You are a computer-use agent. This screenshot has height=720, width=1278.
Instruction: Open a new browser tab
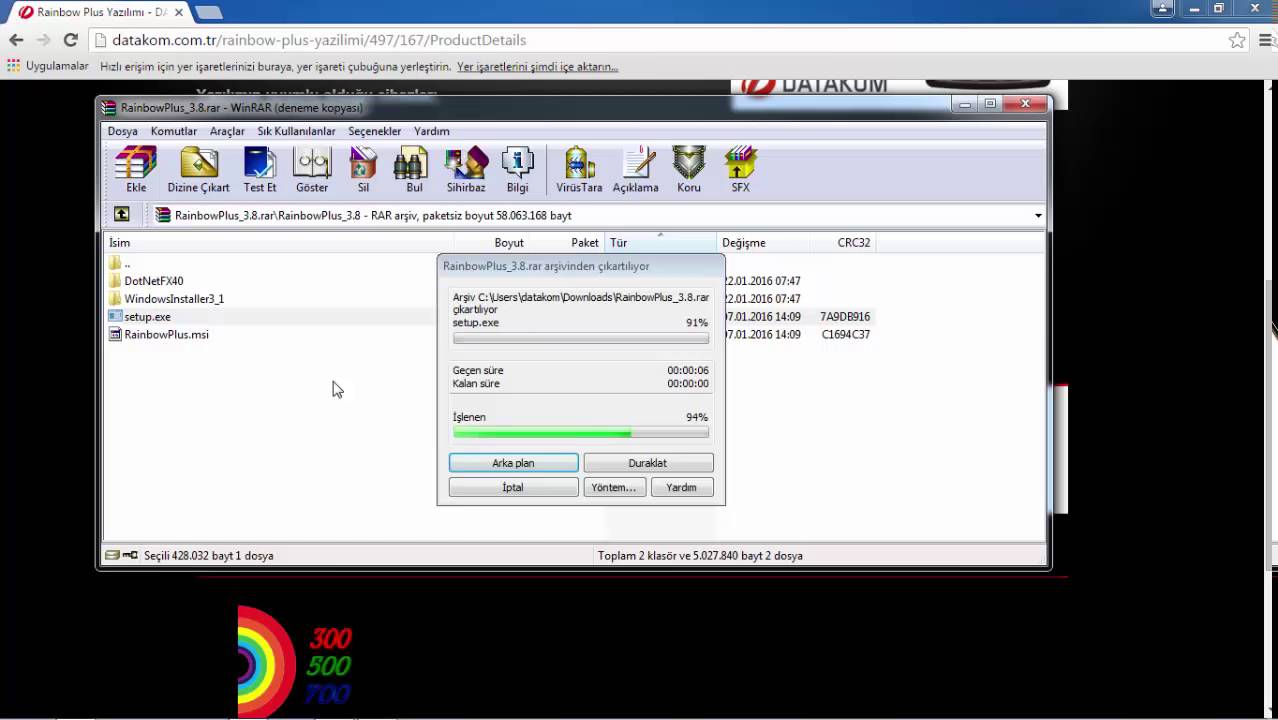tap(208, 12)
